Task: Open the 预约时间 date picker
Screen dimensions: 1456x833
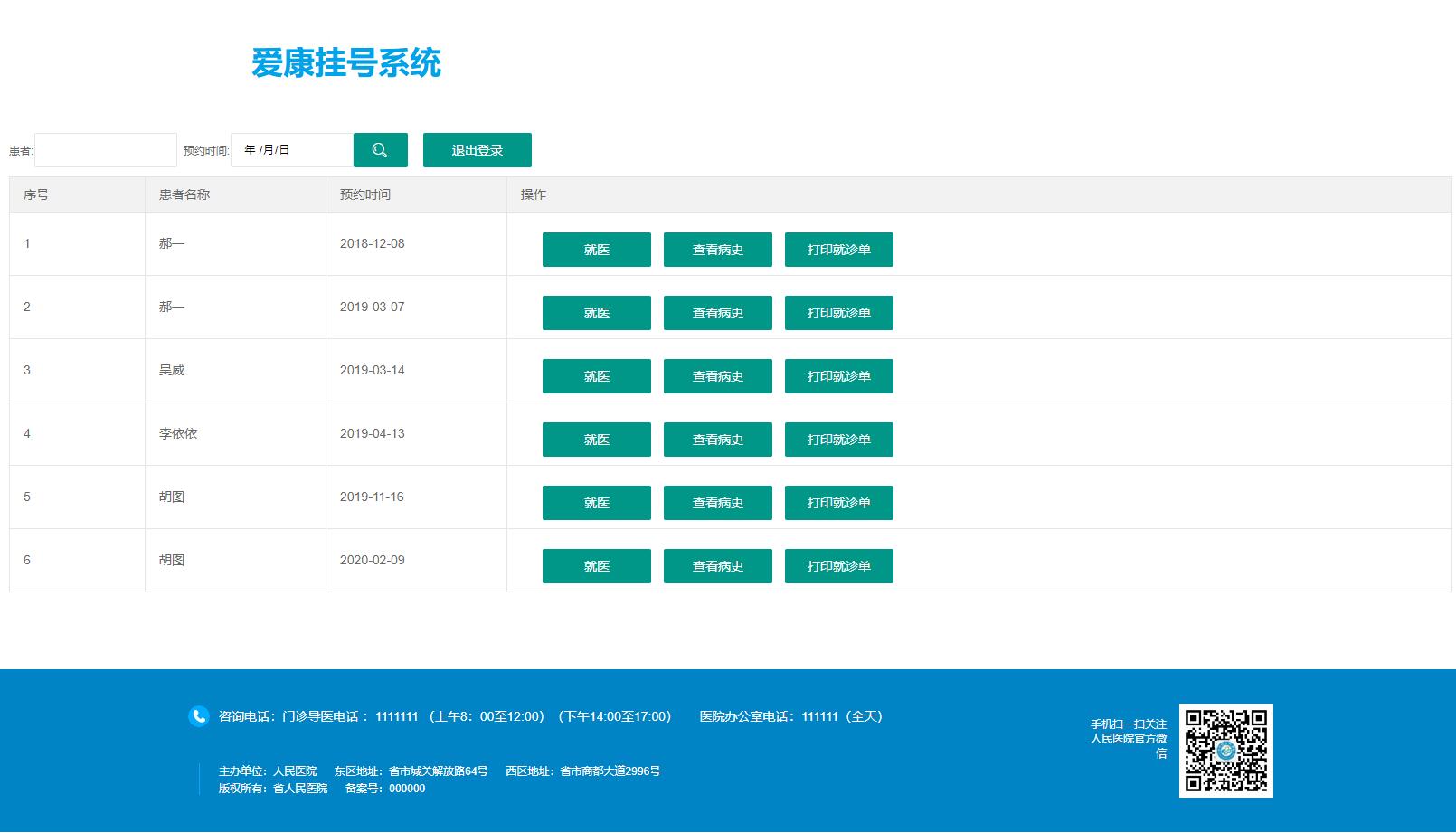Action: pos(289,149)
